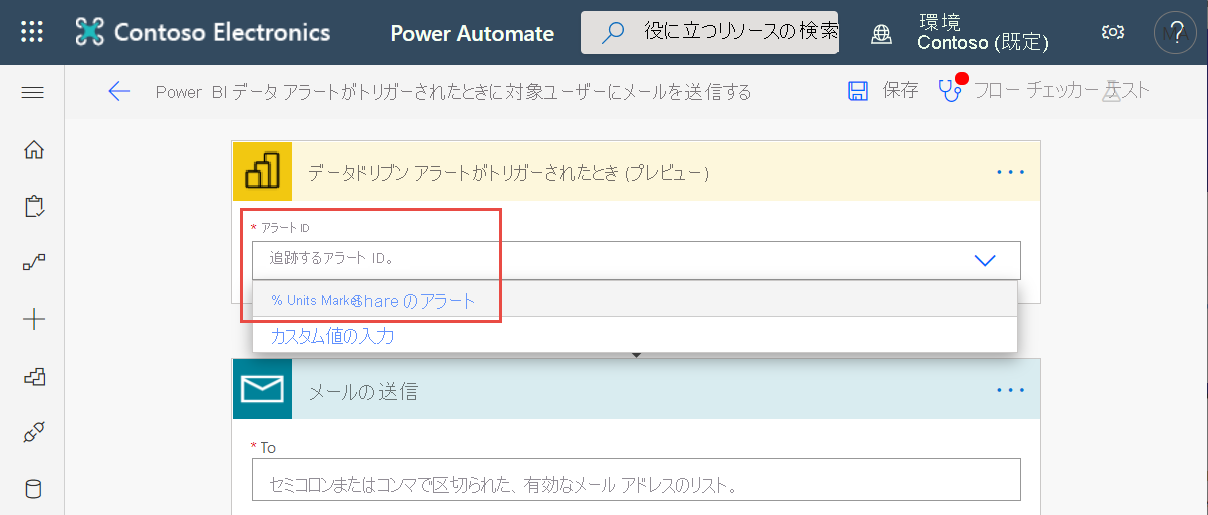Click Create plus icon in sidebar
This screenshot has height=515, width=1208.
click(34, 320)
